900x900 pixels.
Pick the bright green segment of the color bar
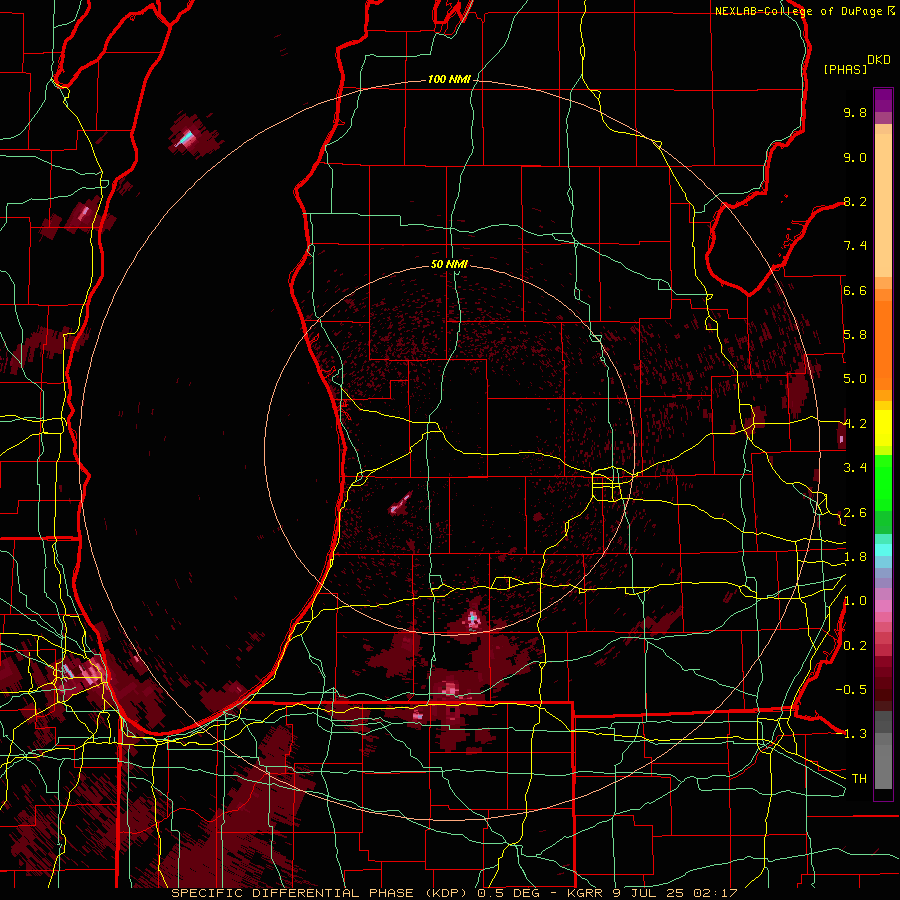coord(883,482)
